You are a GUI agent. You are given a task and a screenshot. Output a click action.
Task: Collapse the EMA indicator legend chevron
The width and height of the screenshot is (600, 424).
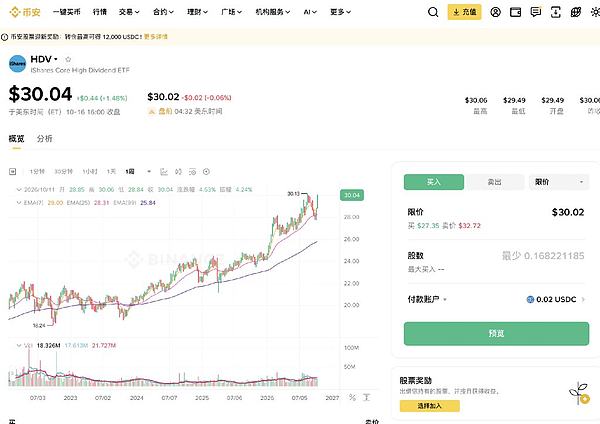(18, 203)
